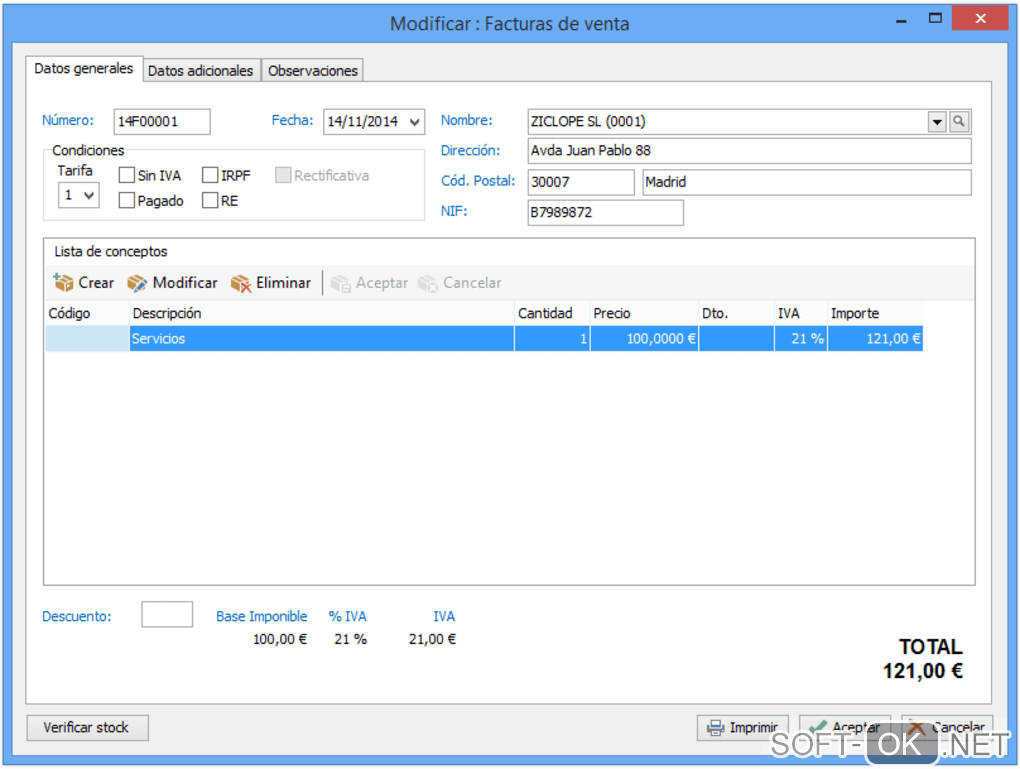The width and height of the screenshot is (1020, 769).
Task: Enable the Sin IVA checkbox
Action: [x=127, y=175]
